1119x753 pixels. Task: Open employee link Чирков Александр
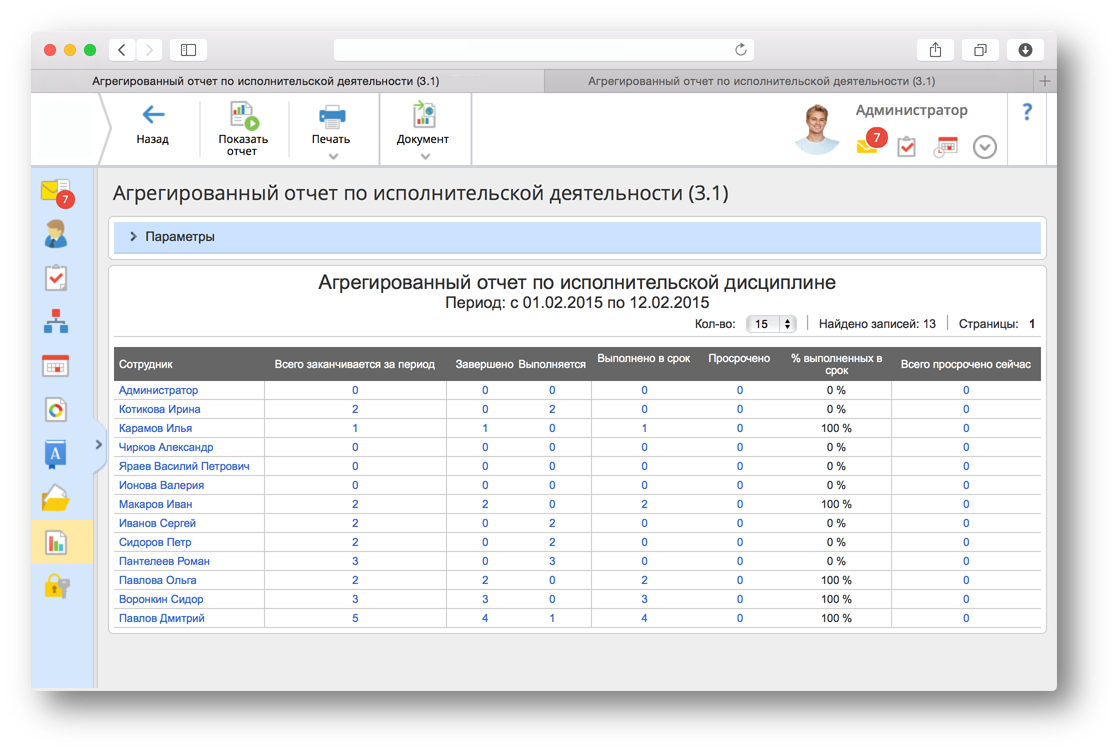click(x=166, y=448)
